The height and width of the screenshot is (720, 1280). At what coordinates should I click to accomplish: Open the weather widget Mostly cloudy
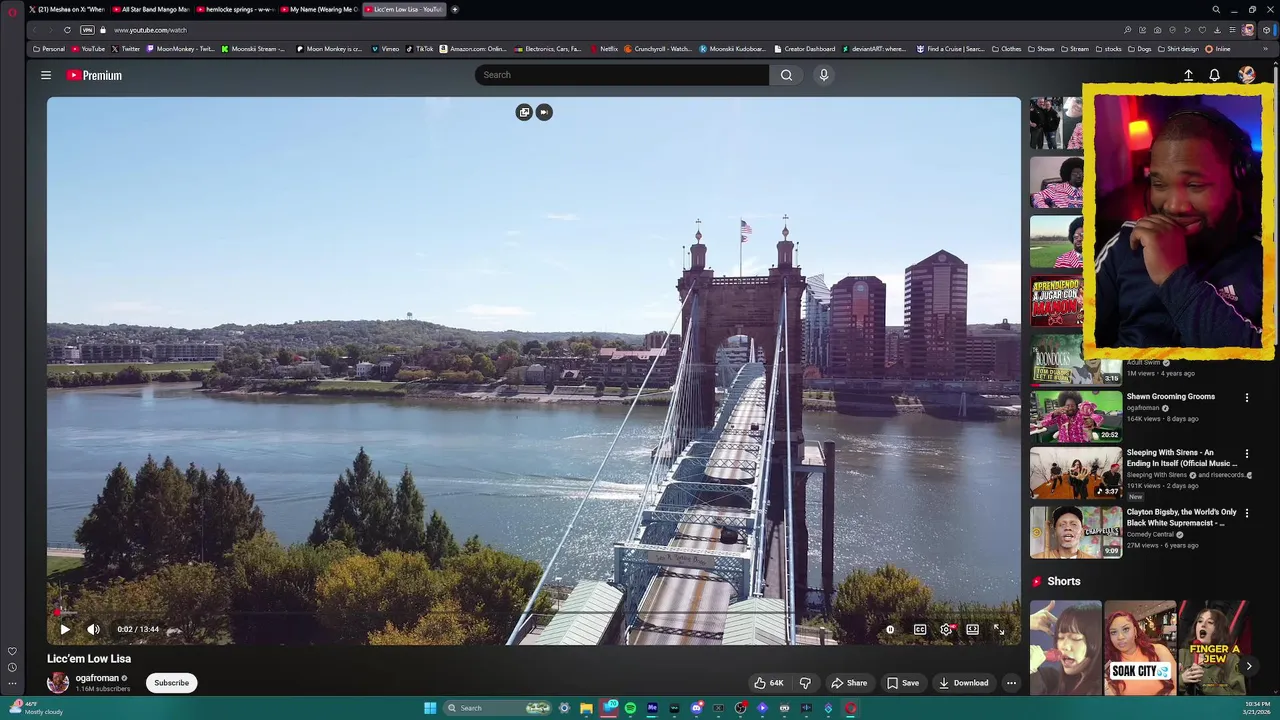coord(36,708)
